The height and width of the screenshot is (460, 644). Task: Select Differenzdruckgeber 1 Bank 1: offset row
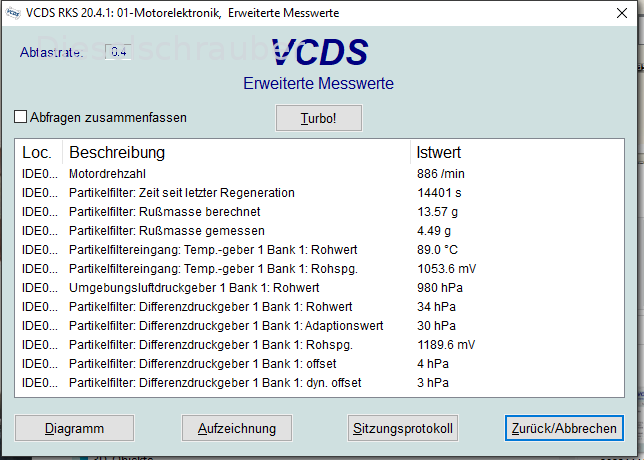320,363
